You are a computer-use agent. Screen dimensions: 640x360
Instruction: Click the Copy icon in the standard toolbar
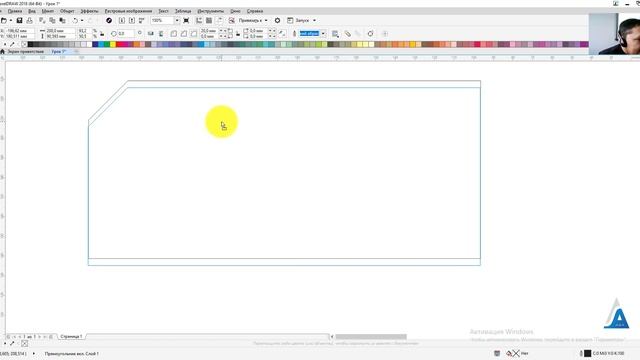click(52, 20)
